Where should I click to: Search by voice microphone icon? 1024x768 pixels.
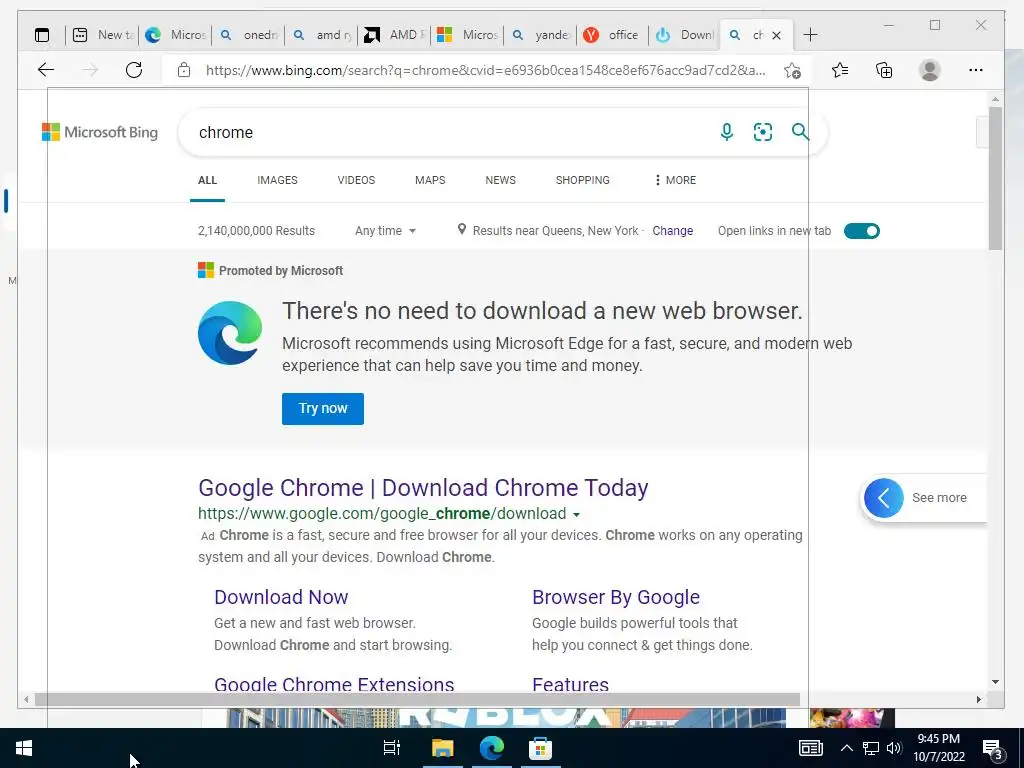726,132
